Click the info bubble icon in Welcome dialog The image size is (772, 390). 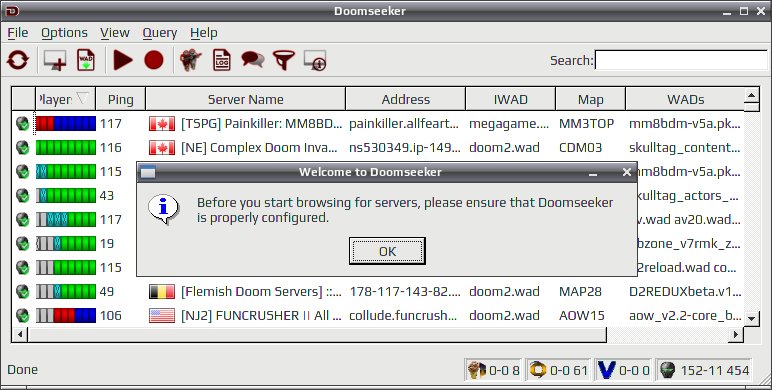coord(163,209)
